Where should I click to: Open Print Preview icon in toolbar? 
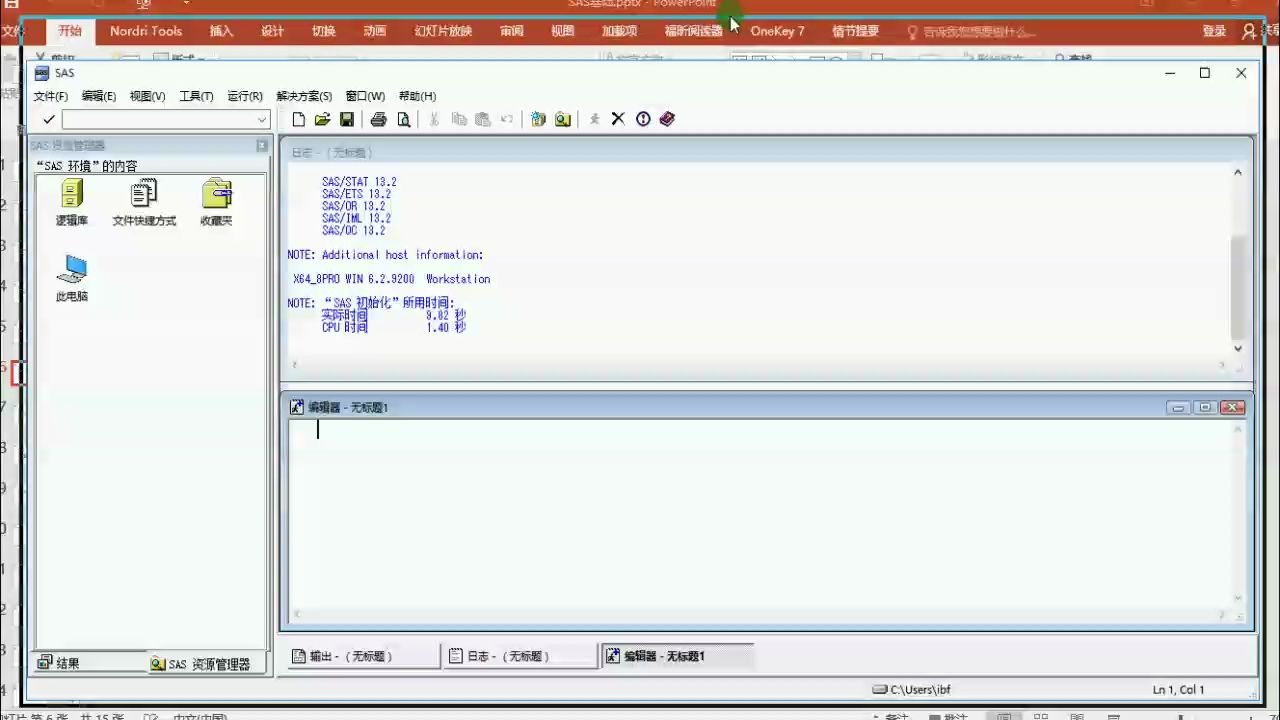pos(403,119)
